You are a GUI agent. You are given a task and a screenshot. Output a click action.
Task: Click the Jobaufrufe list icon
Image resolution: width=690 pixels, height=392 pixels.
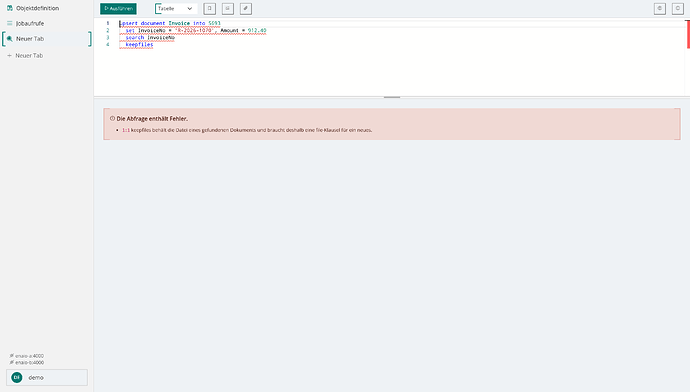point(10,23)
